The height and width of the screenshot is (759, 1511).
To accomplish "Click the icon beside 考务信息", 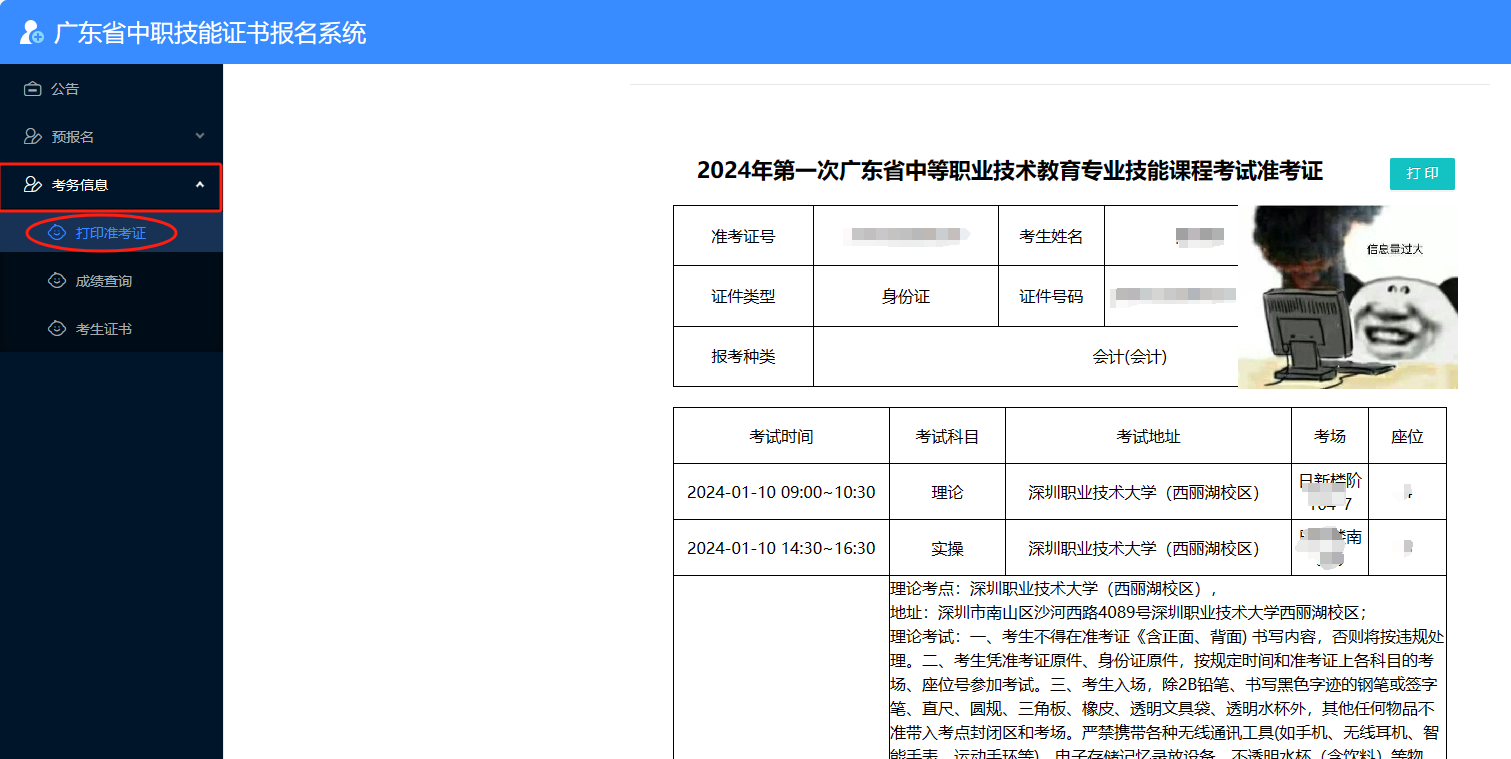I will point(33,185).
